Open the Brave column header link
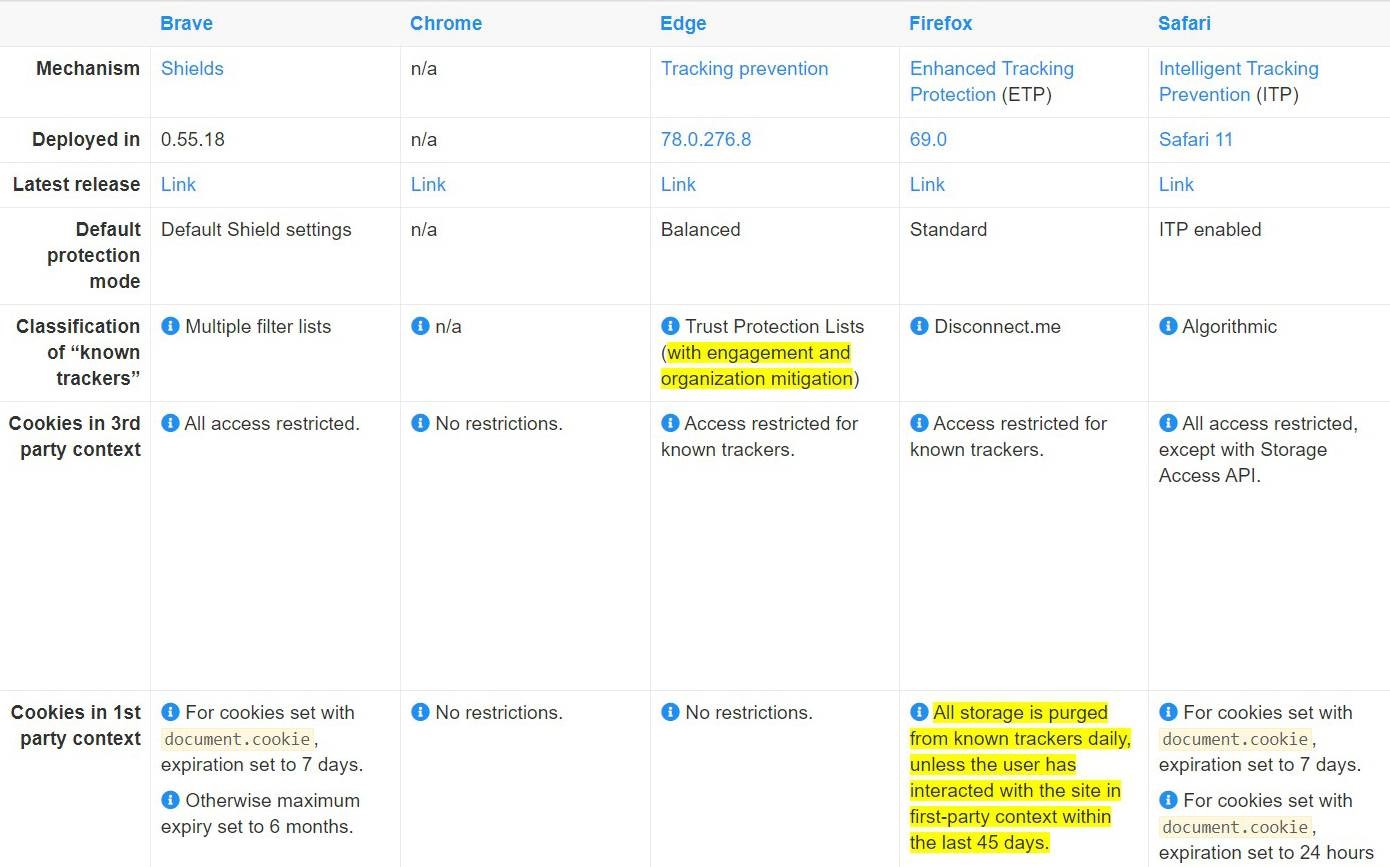Screen dimensions: 1390x867 (186, 23)
